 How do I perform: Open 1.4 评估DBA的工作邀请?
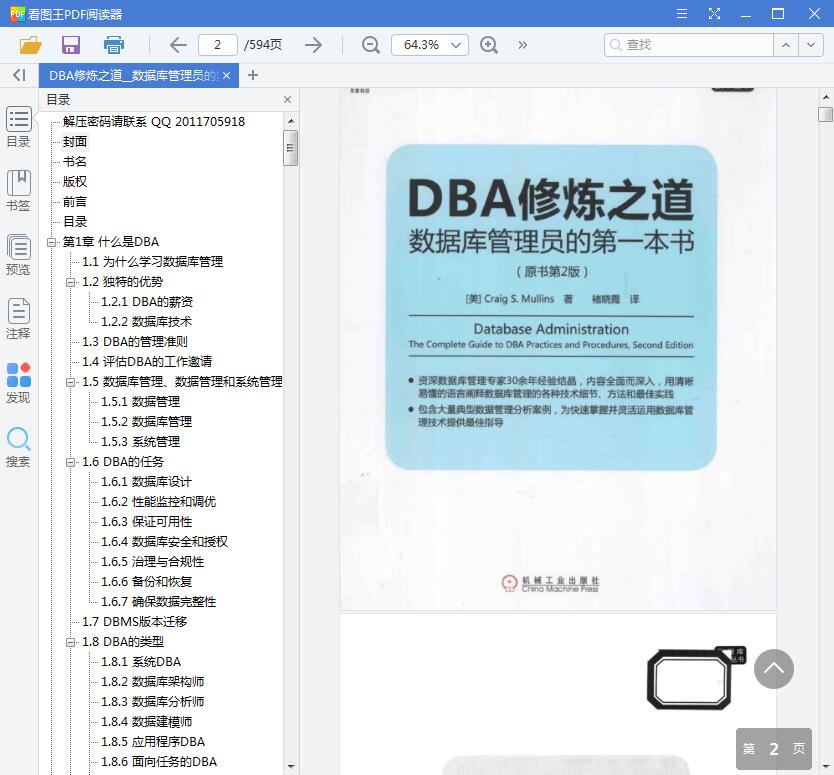[x=147, y=362]
